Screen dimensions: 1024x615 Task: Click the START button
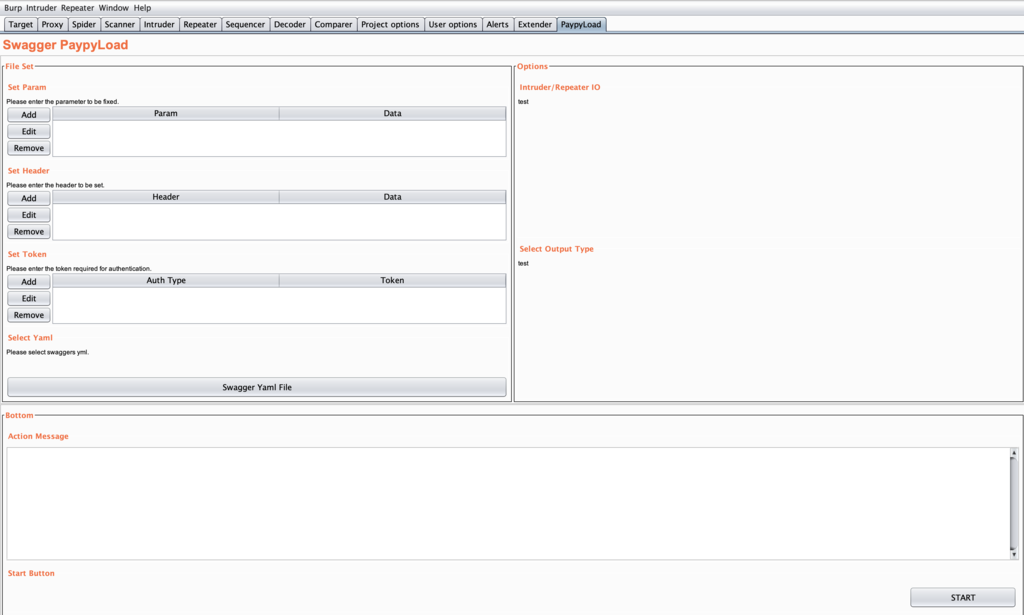pos(963,597)
